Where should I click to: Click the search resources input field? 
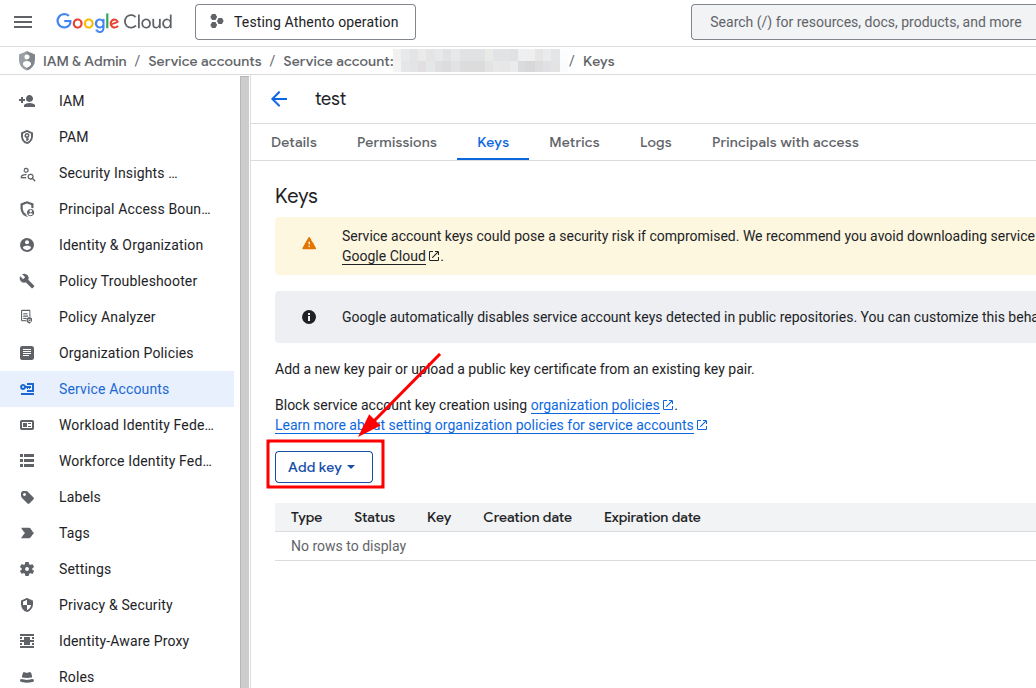click(865, 22)
